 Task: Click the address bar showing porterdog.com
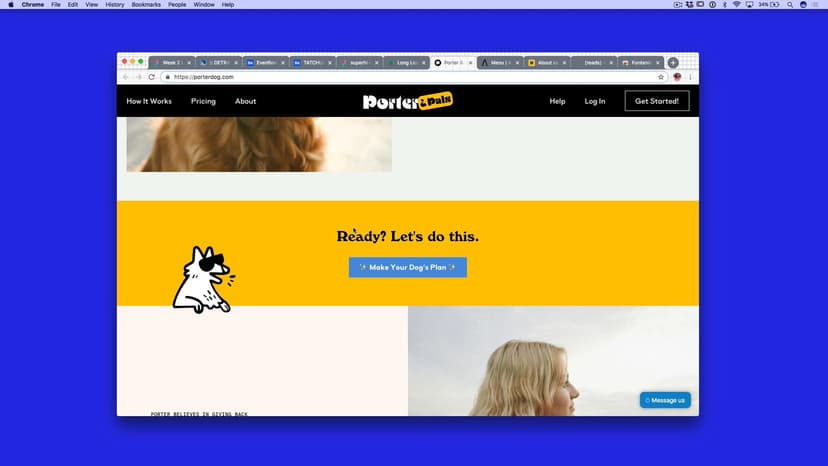pos(400,77)
